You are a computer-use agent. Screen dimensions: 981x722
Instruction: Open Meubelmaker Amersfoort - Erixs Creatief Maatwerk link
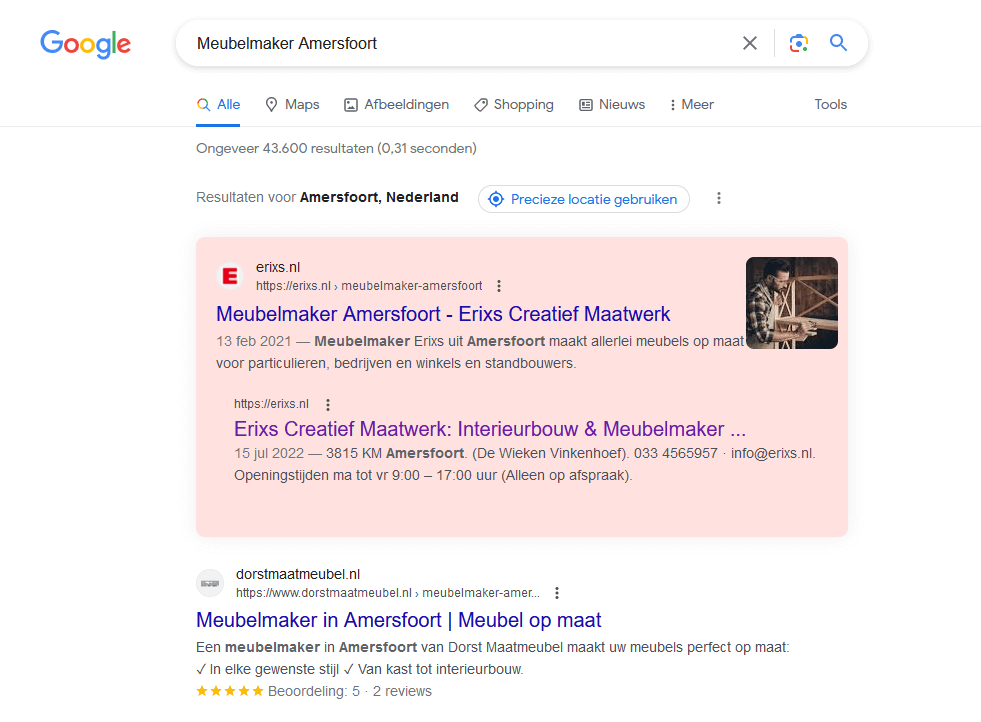443,314
